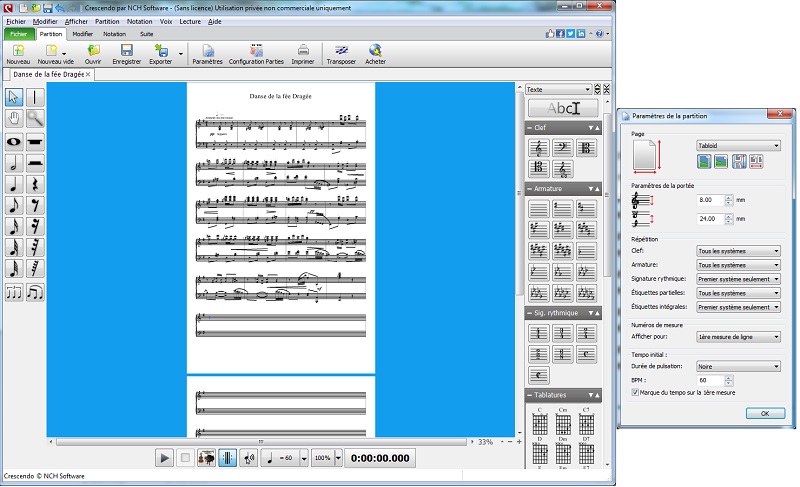Select the beamed notes tool

pyautogui.click(x=35, y=292)
